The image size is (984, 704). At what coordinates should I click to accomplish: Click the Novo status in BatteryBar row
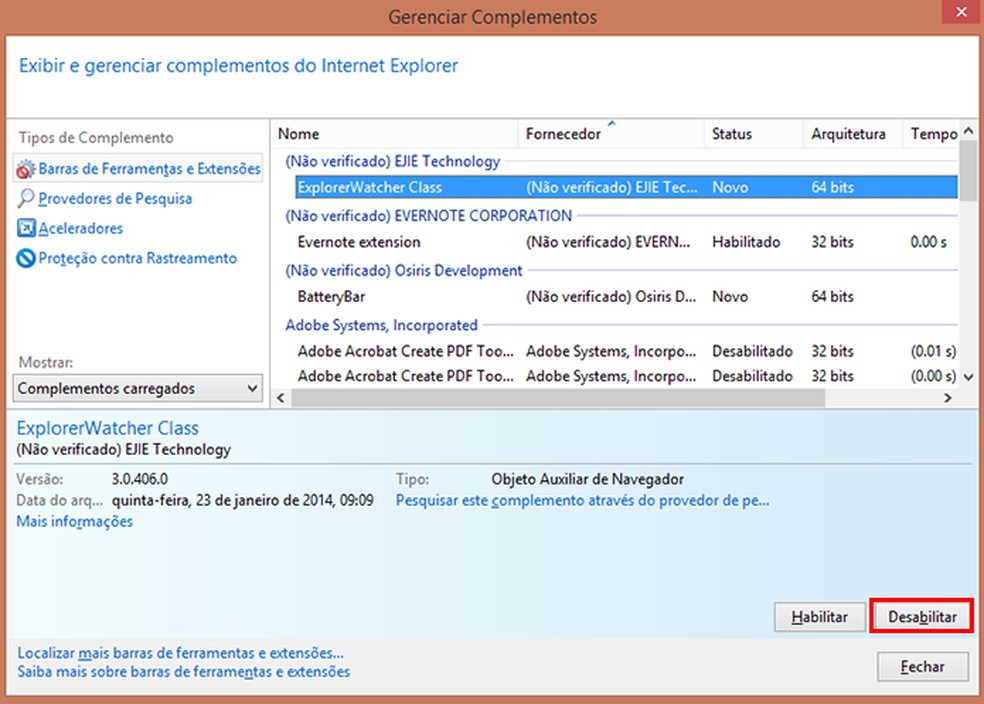click(730, 296)
